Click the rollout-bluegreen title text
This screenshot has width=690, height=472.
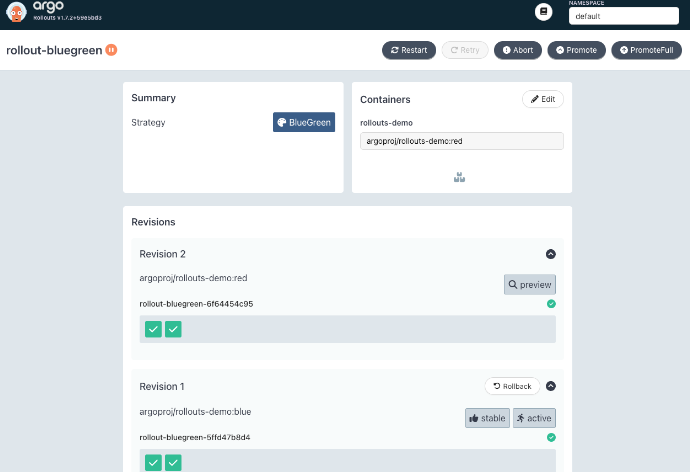pos(54,51)
